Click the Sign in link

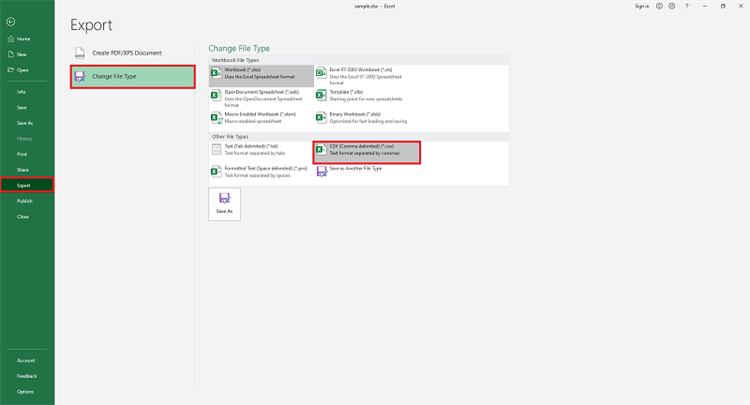coord(642,6)
